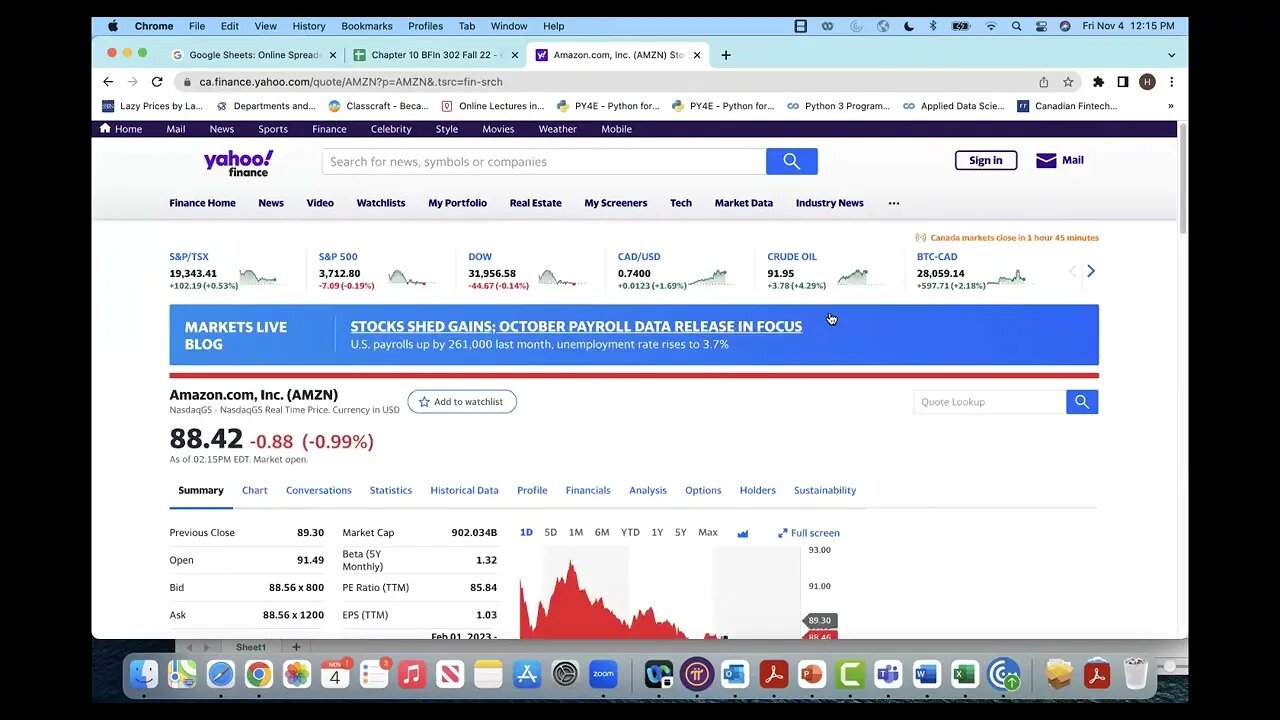Click the Sign in button

pos(986,160)
